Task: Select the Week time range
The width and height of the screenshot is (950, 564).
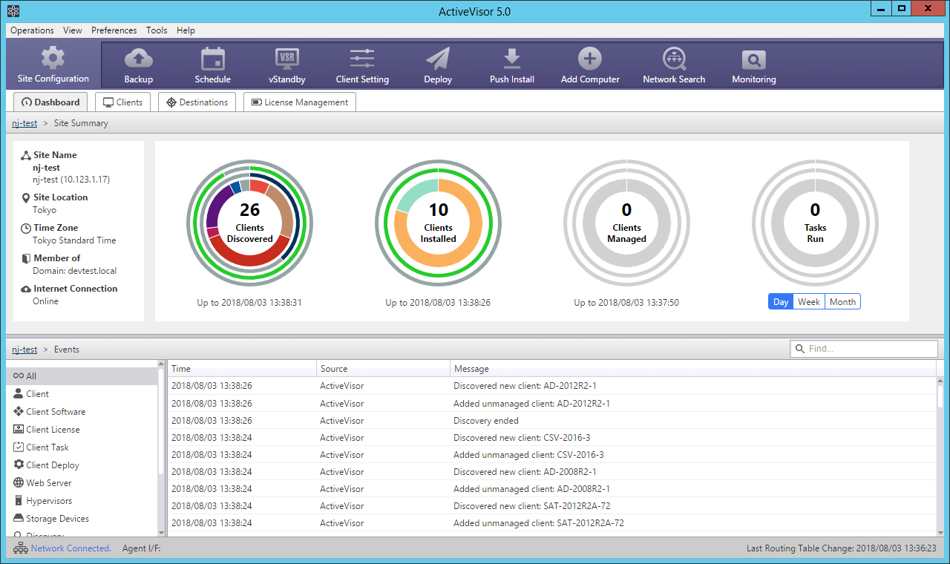Action: click(x=809, y=302)
